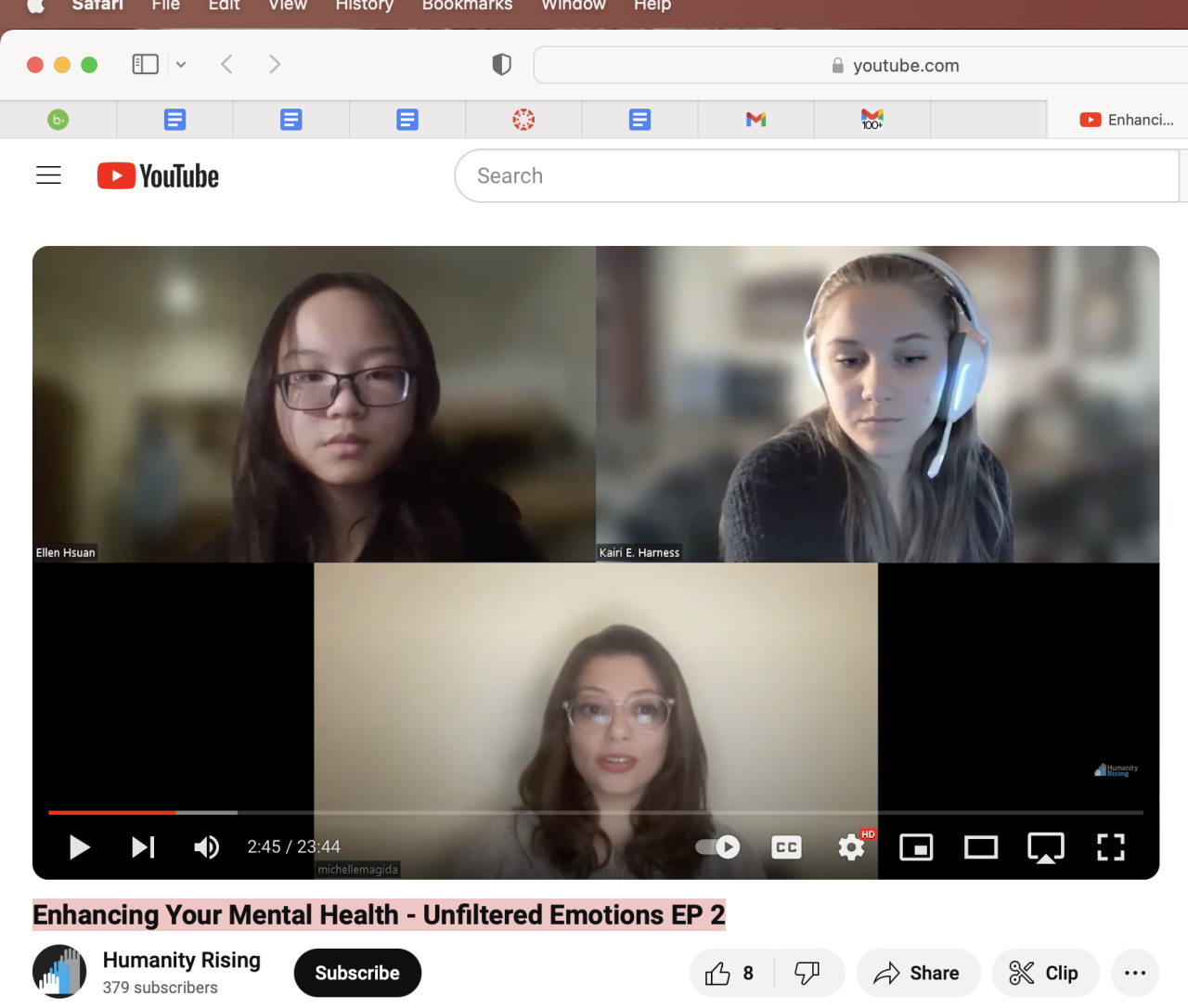Go forward in Safari
This screenshot has height=1008, width=1188.
point(275,64)
